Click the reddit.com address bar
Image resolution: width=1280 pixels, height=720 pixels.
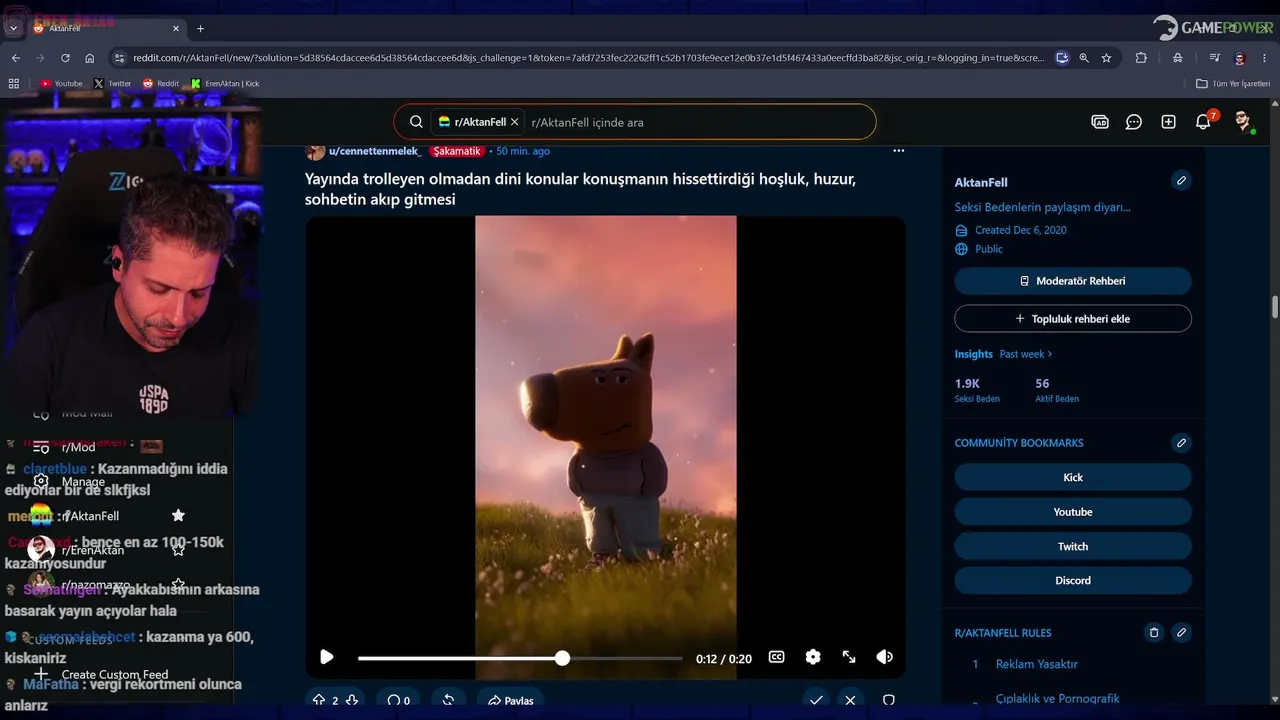(x=588, y=58)
